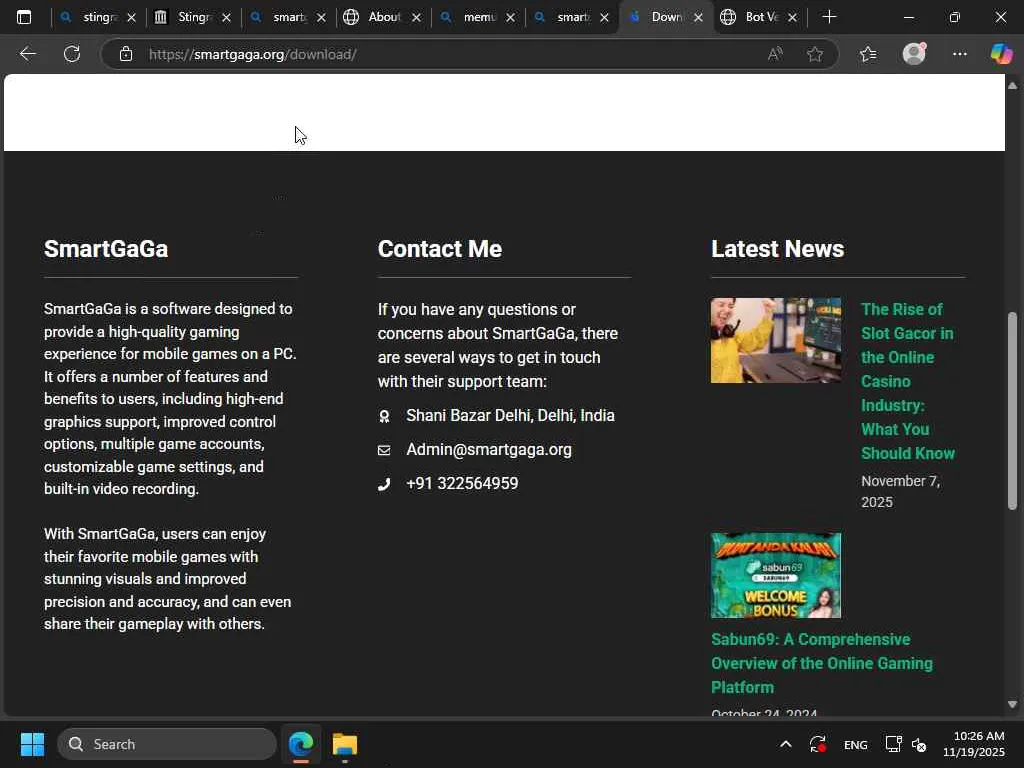Click the 'November 7, 2025' date text
The image size is (1024, 768).
(900, 491)
